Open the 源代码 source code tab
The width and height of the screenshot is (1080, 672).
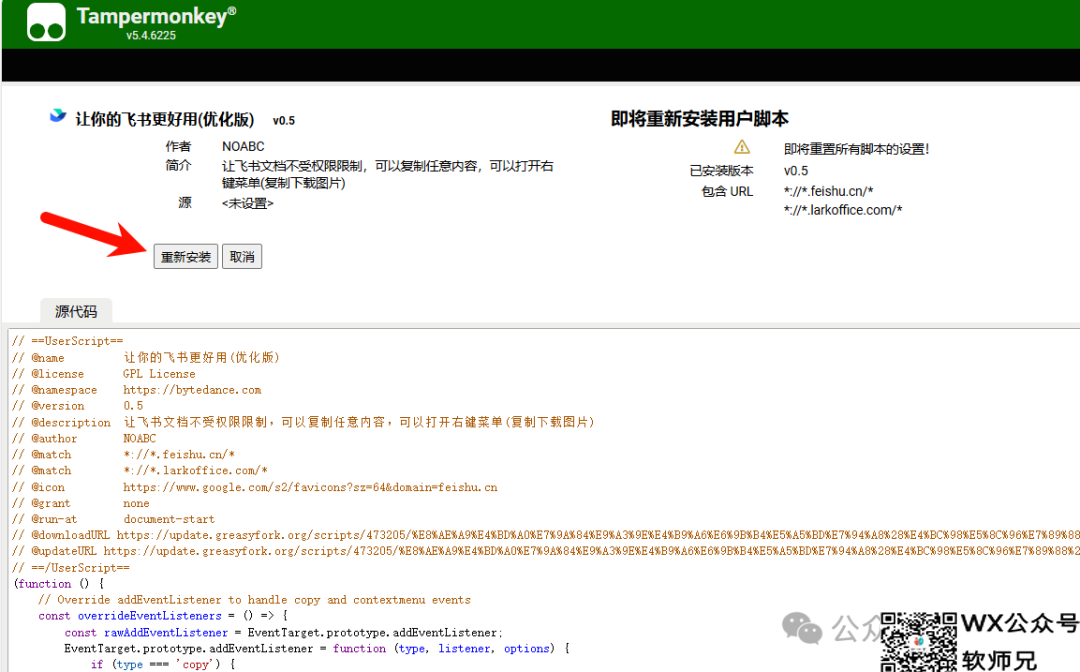coord(76,311)
